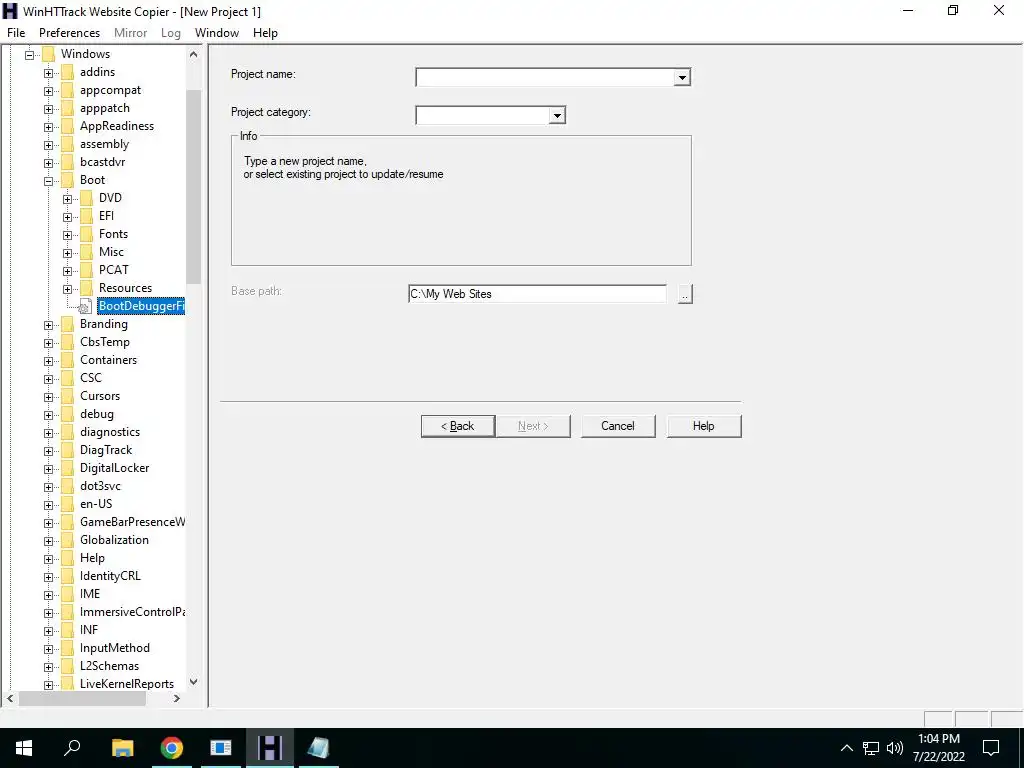Viewport: 1024px width, 768px height.
Task: Open the Project name dropdown arrow
Action: 682,78
